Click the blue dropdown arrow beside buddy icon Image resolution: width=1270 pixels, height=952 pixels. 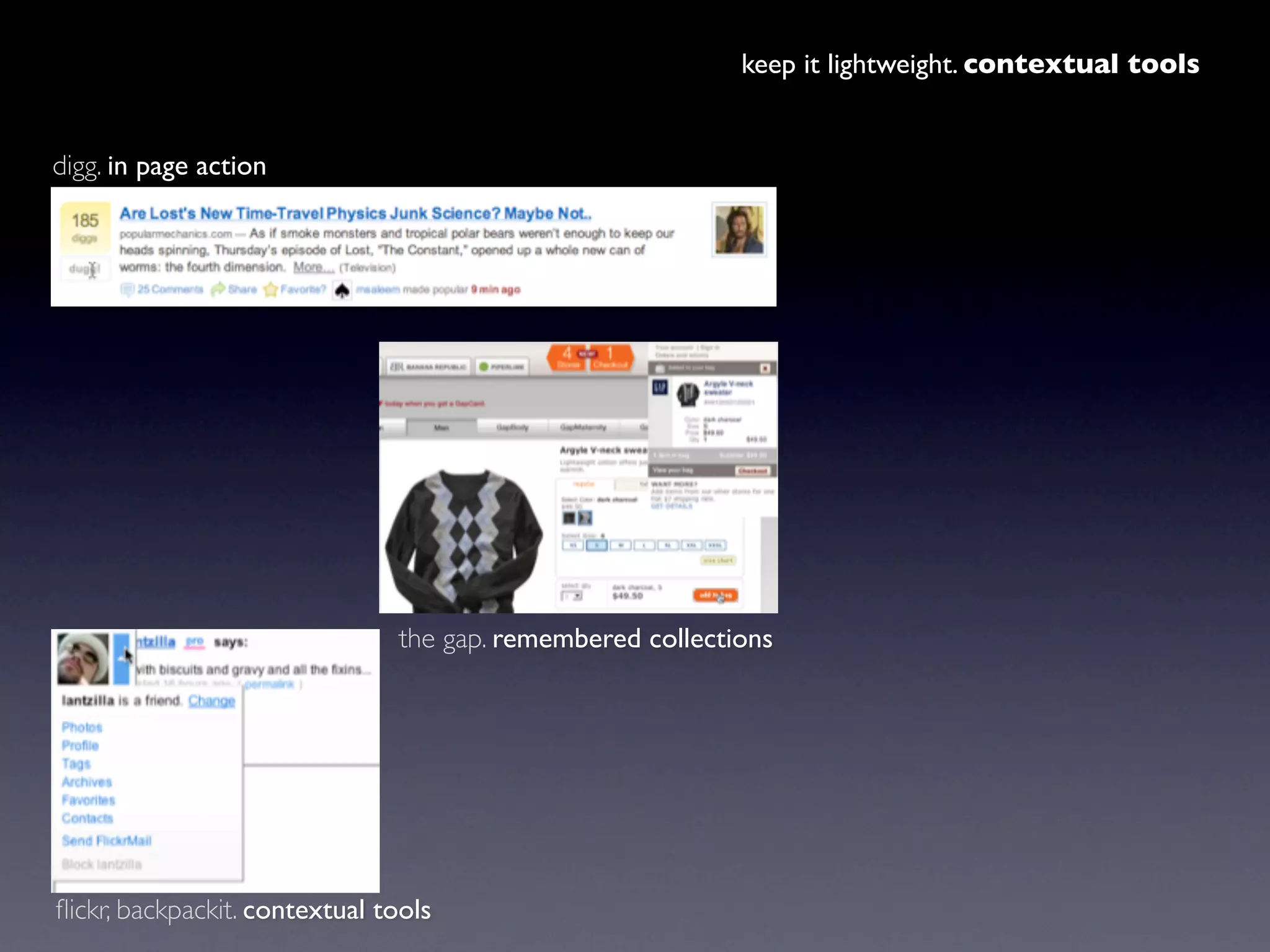[x=122, y=658]
